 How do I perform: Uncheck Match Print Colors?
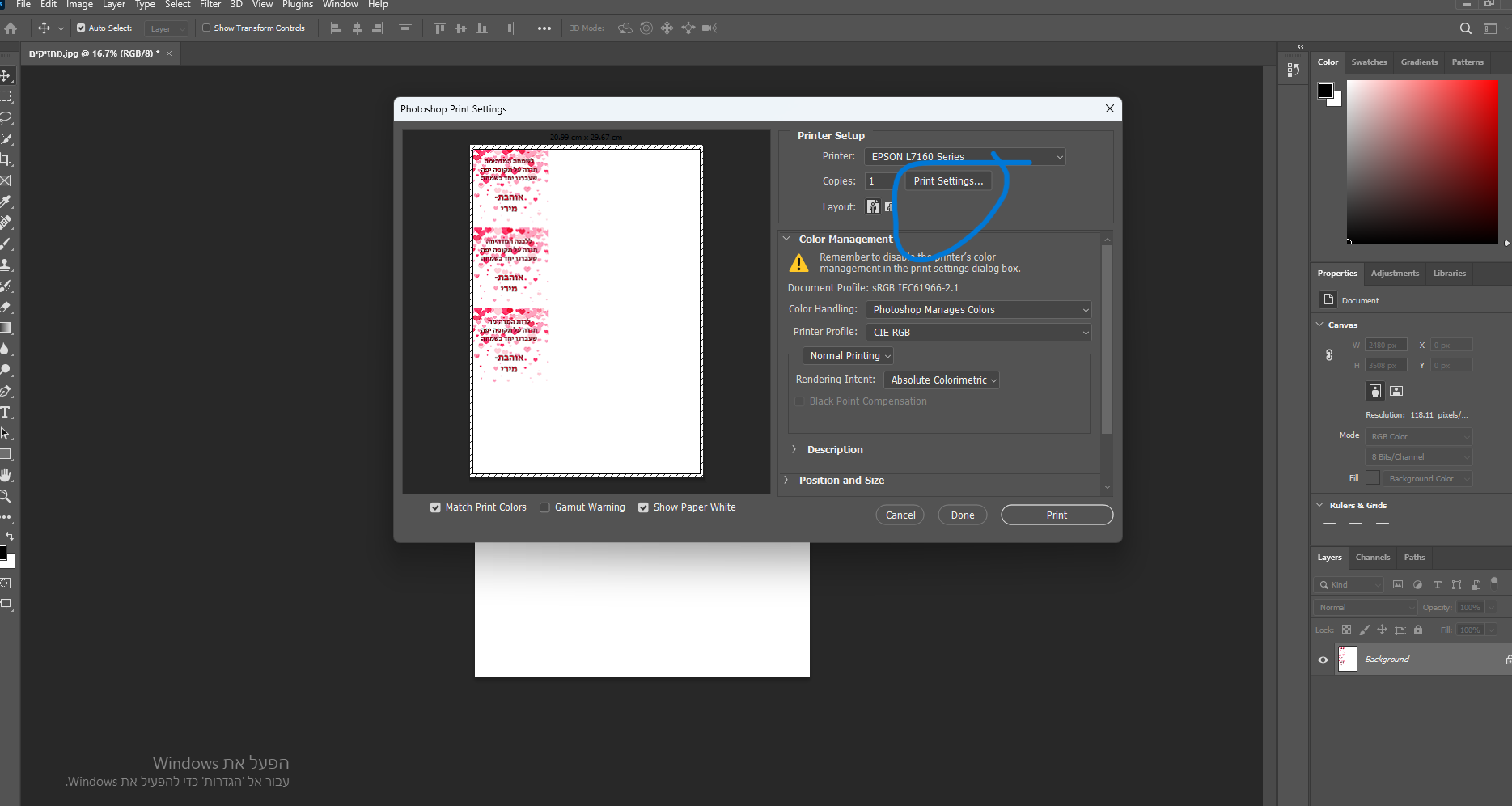coord(436,507)
